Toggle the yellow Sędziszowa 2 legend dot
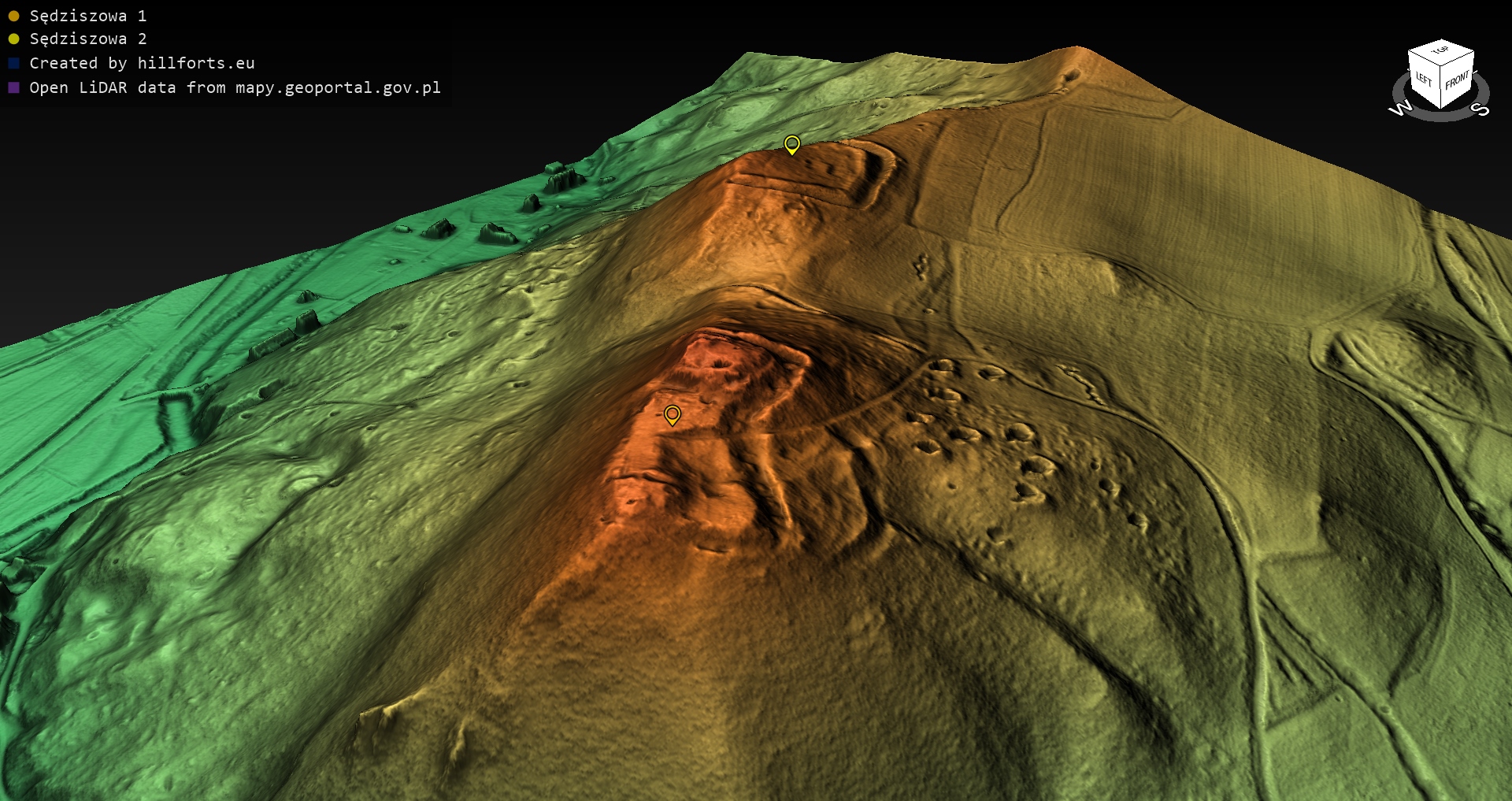The height and width of the screenshot is (801, 1512). click(x=13, y=39)
